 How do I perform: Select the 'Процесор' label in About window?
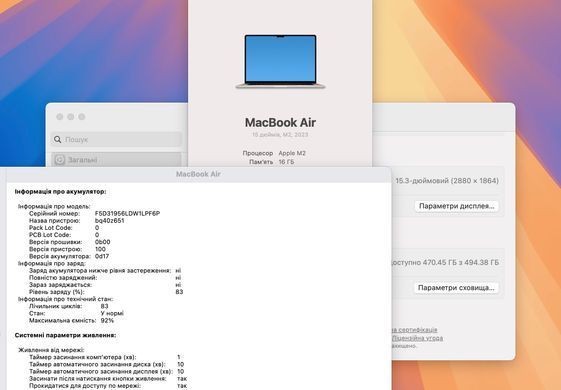coord(258,153)
